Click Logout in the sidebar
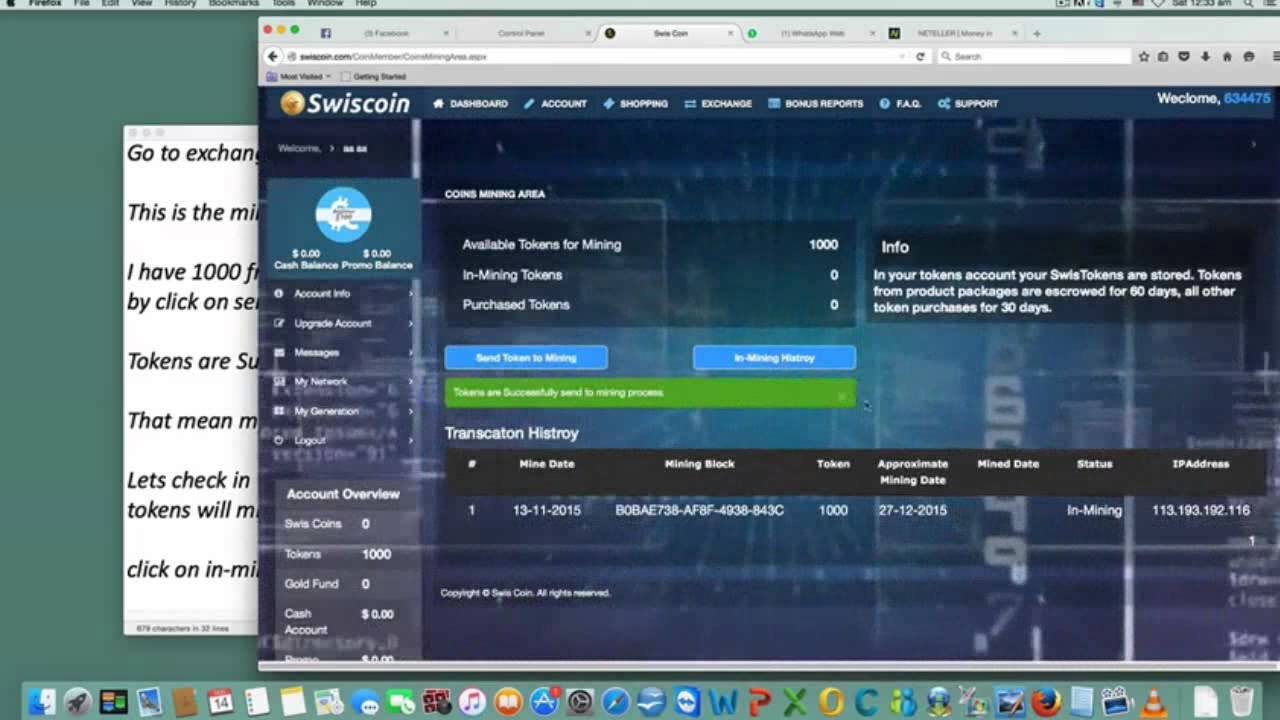The height and width of the screenshot is (720, 1280). [x=343, y=440]
